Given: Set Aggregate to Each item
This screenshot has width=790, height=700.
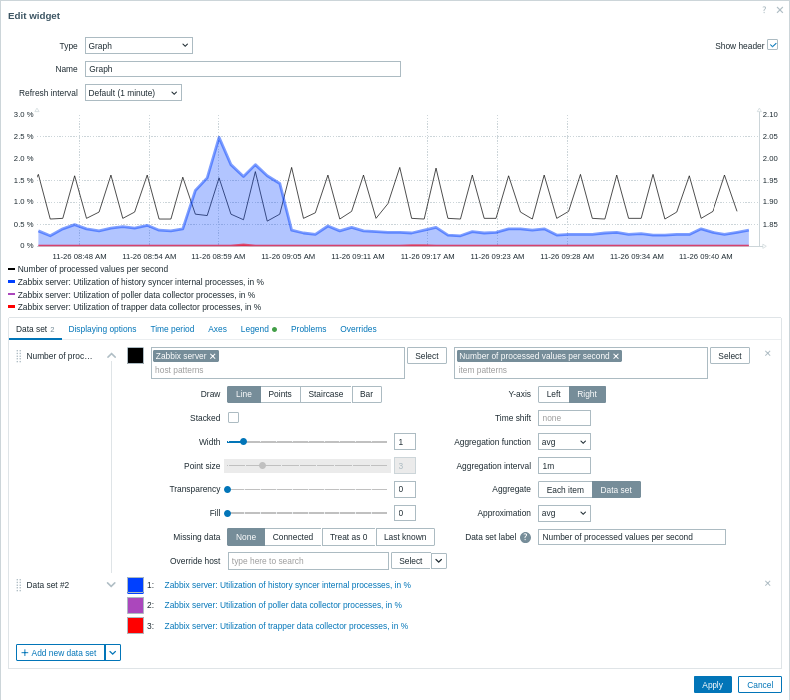Looking at the screenshot, I should click(x=565, y=490).
